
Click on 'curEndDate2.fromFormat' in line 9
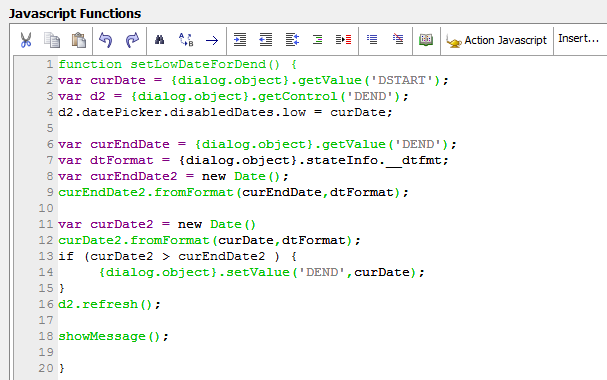click(146, 192)
